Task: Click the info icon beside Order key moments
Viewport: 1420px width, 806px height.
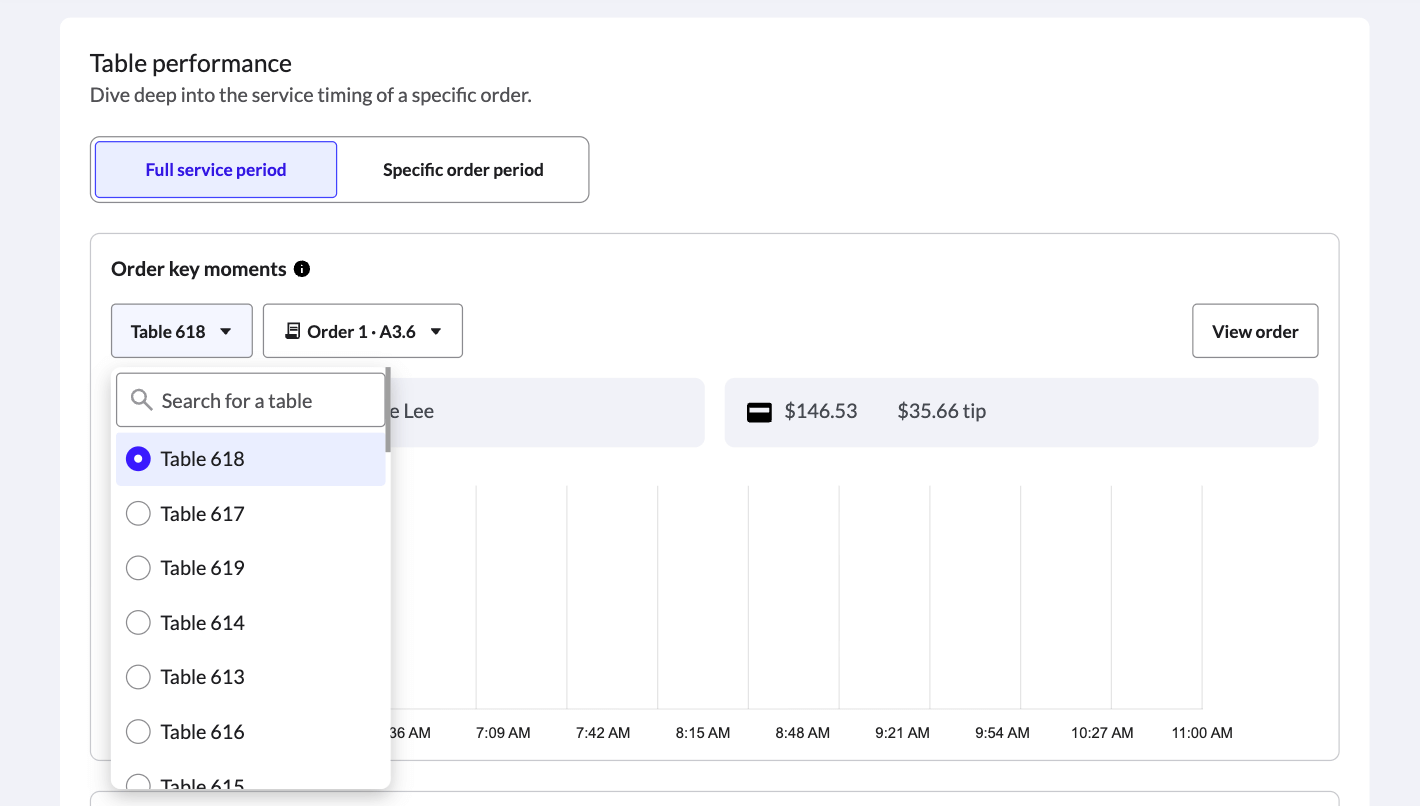Action: [x=302, y=269]
